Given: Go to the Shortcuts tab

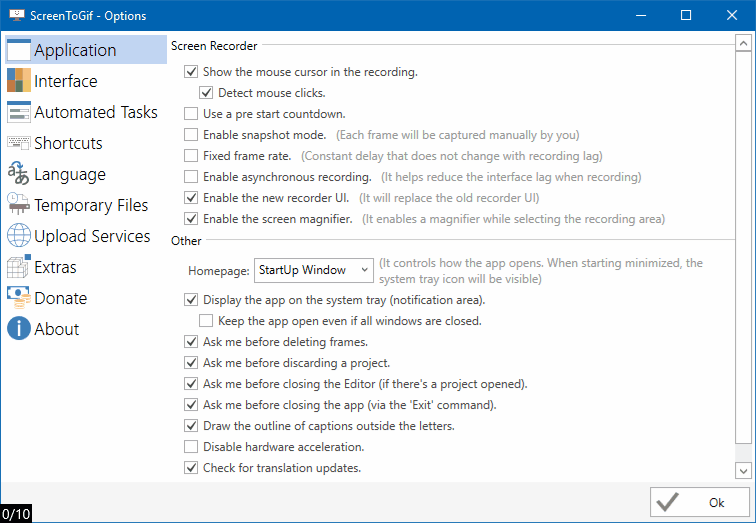Looking at the screenshot, I should 86,143.
